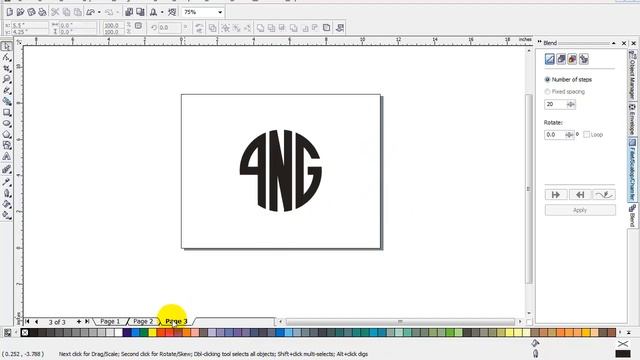Adjust the blend steps spinner control
640x360 pixels.
pos(571,104)
